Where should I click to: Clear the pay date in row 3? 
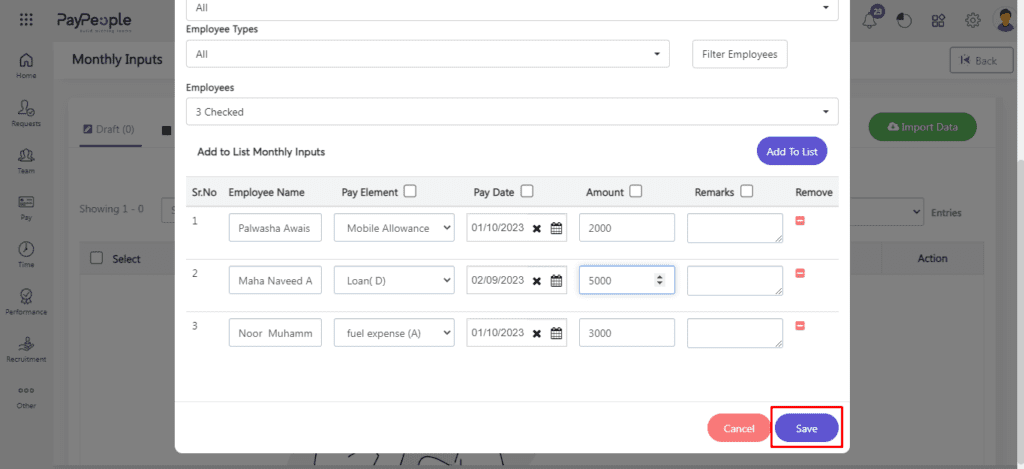coord(537,334)
